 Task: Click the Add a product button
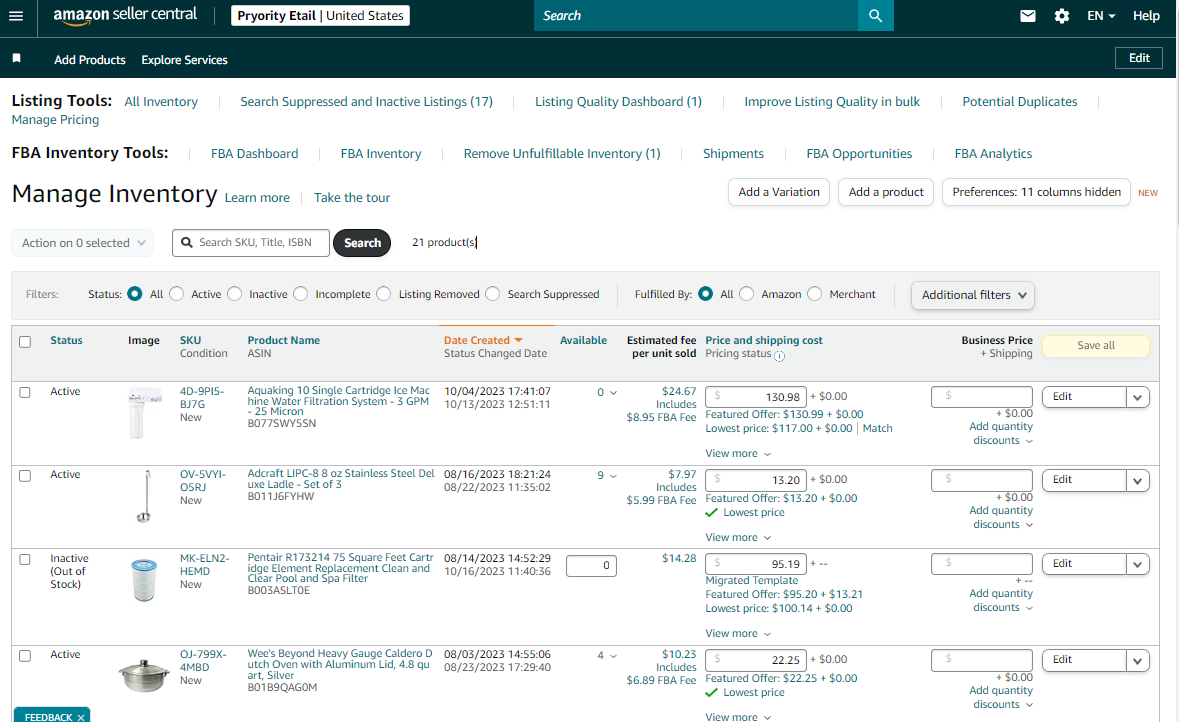[886, 192]
